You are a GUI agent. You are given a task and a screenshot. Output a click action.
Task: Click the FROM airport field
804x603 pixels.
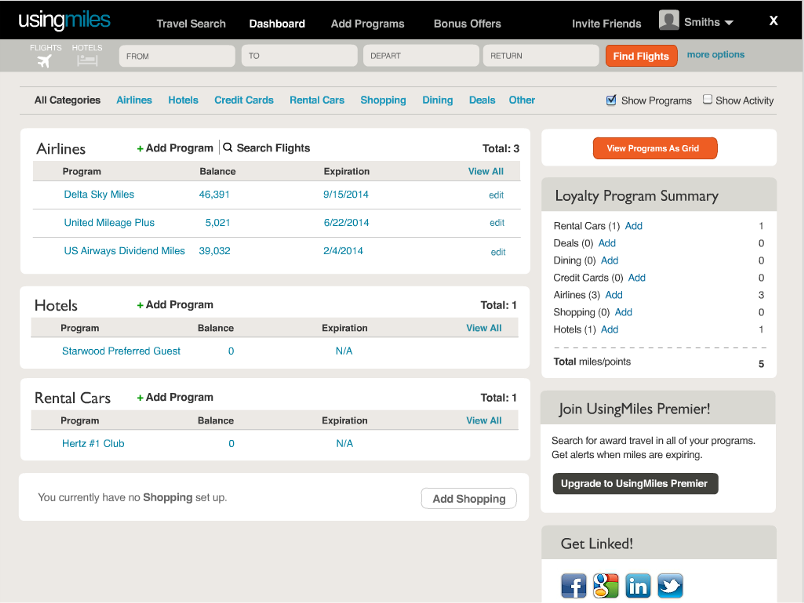click(x=177, y=56)
